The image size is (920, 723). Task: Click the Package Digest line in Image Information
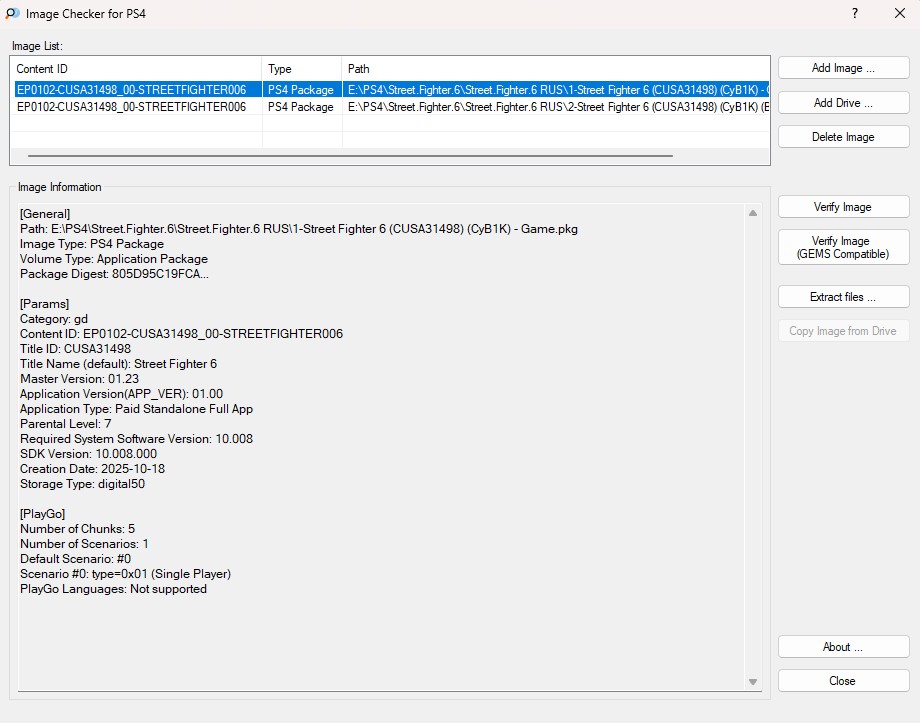tap(115, 274)
